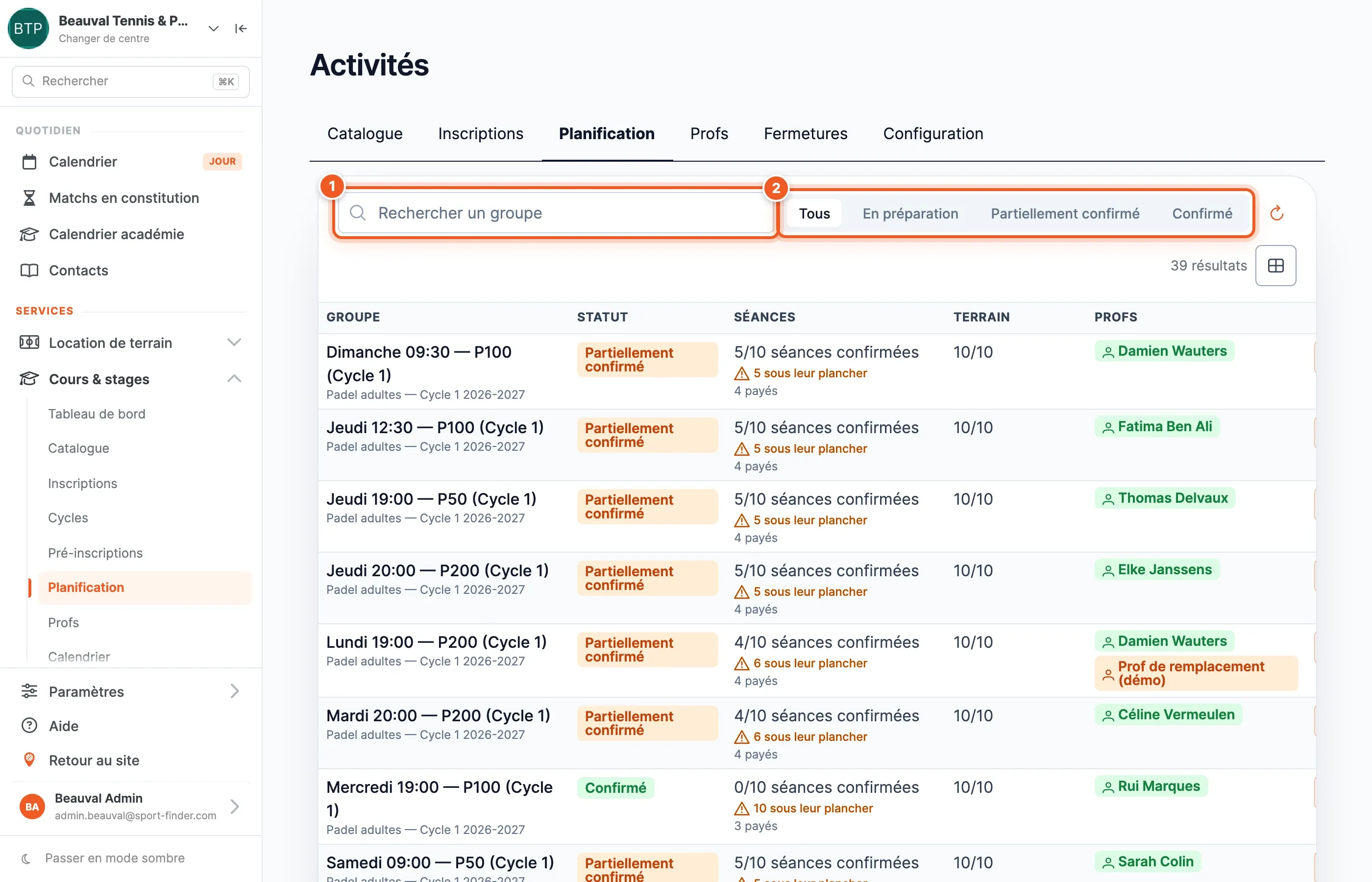Image resolution: width=1372 pixels, height=882 pixels.
Task: Click prof tag Céline Vermeulen
Action: pyautogui.click(x=1168, y=715)
